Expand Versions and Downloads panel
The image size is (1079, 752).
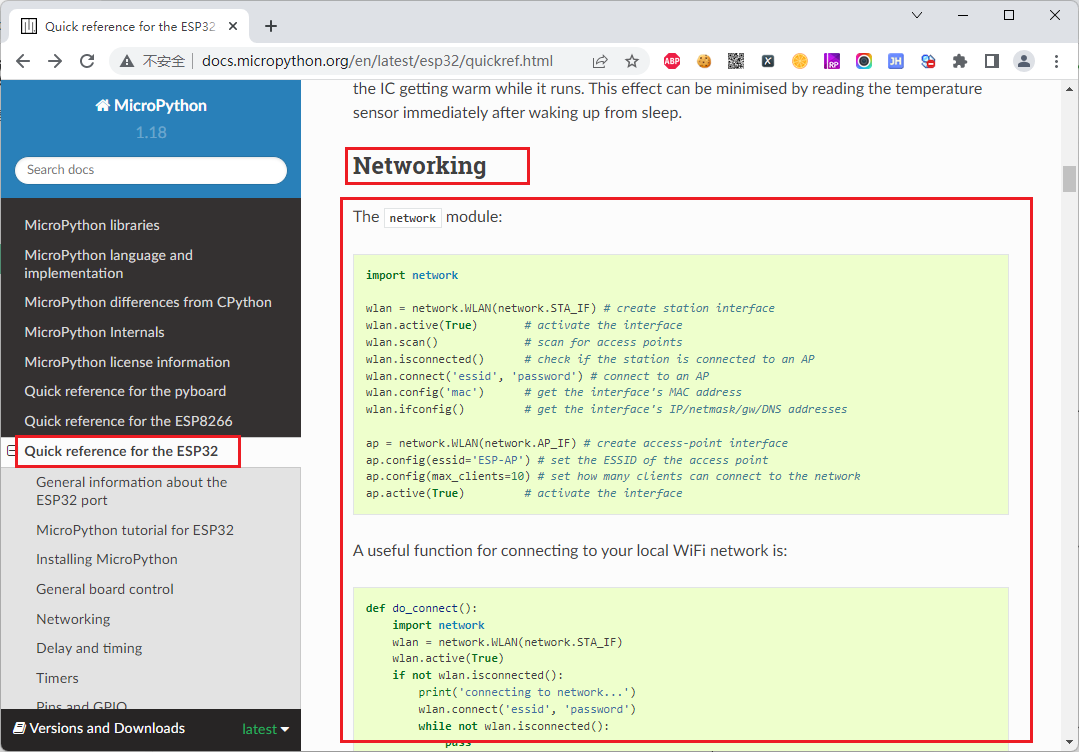point(99,729)
